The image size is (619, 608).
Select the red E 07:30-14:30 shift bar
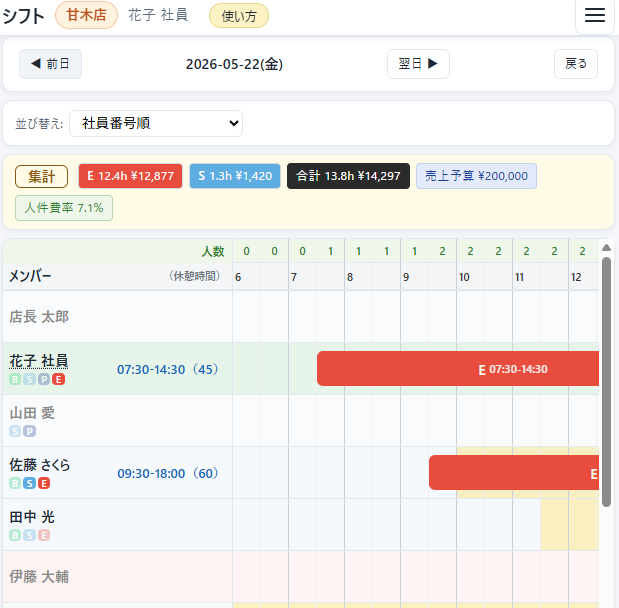[458, 369]
